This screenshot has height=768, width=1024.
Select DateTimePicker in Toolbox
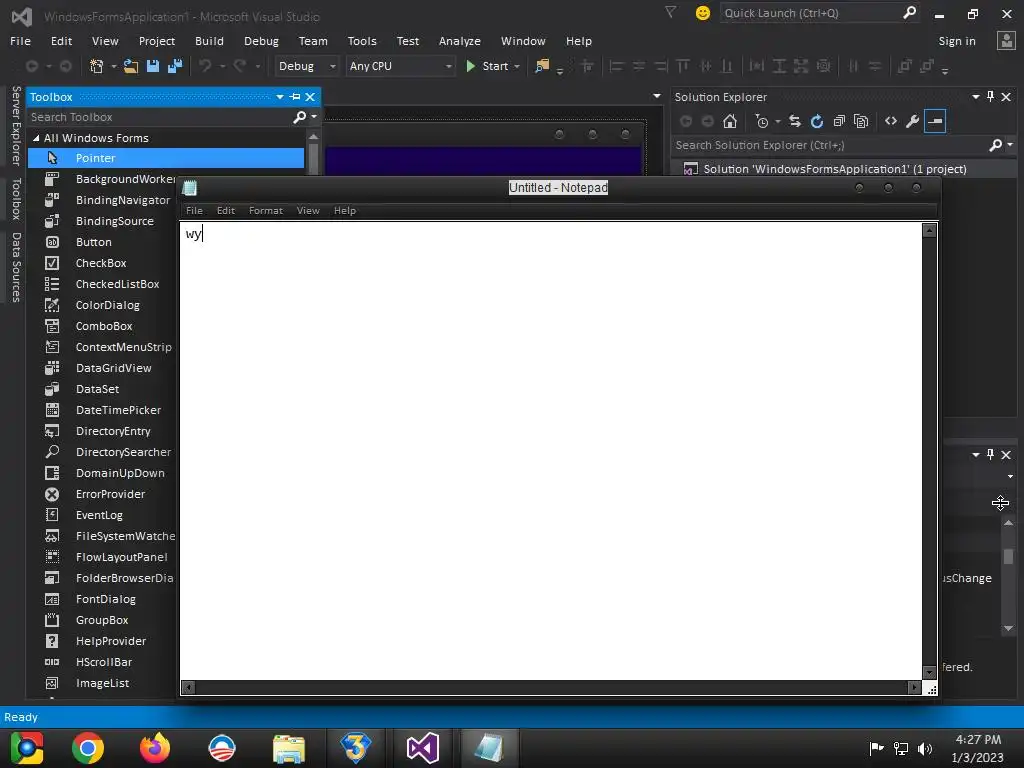pos(118,410)
